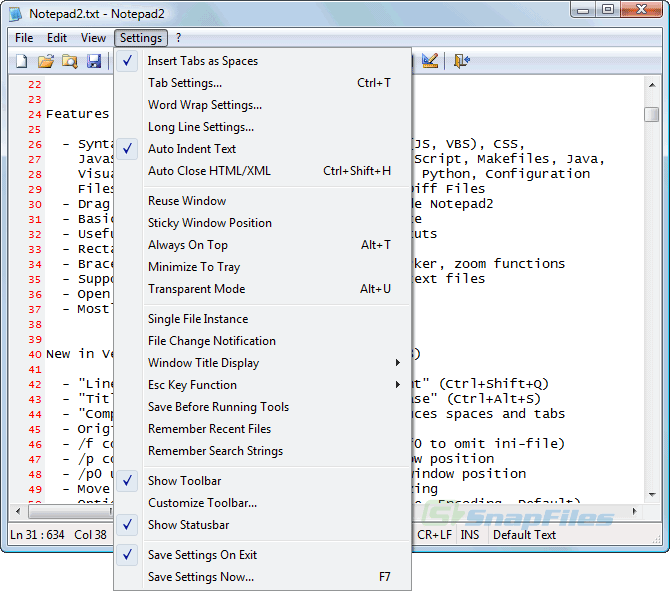The image size is (670, 591).
Task: Select Save Before Running Tools
Action: tap(262, 407)
